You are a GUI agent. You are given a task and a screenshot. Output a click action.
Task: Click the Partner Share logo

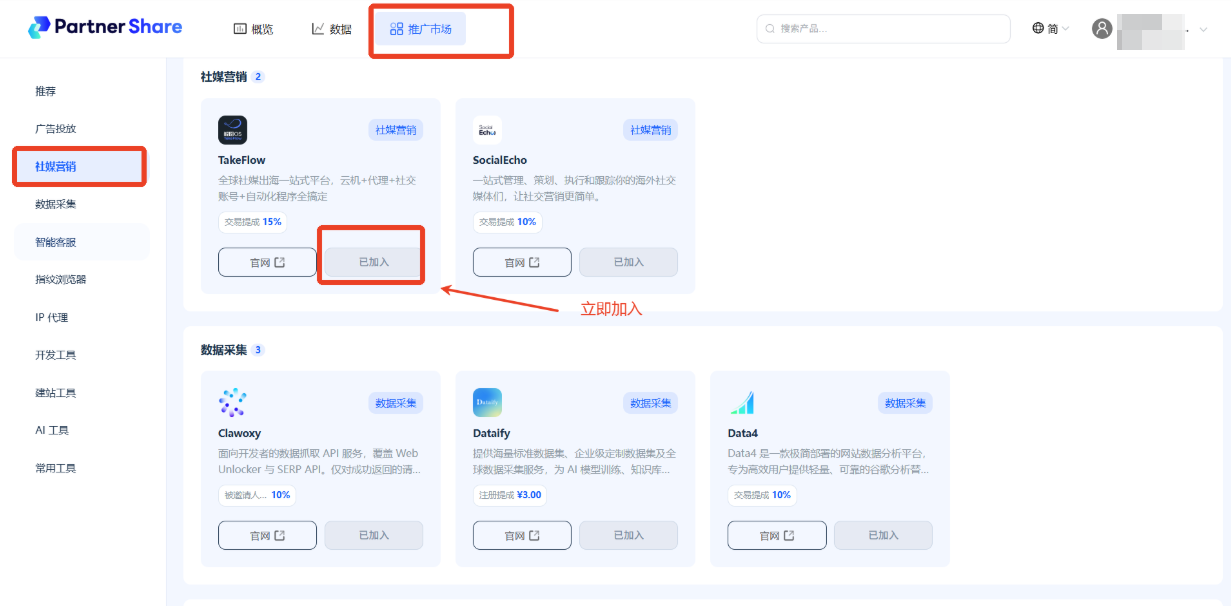[x=105, y=28]
